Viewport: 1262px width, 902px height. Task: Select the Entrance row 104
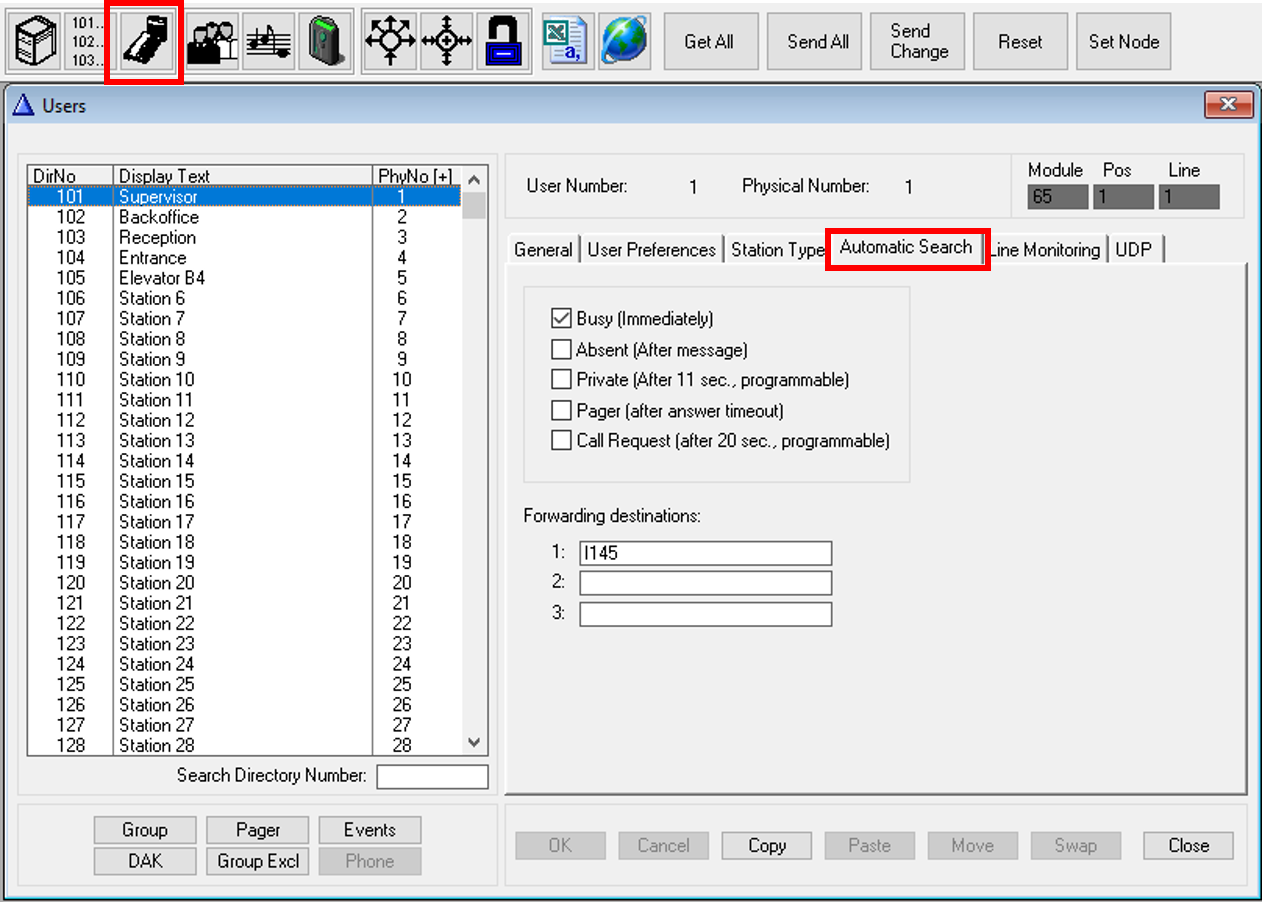pyautogui.click(x=244, y=258)
